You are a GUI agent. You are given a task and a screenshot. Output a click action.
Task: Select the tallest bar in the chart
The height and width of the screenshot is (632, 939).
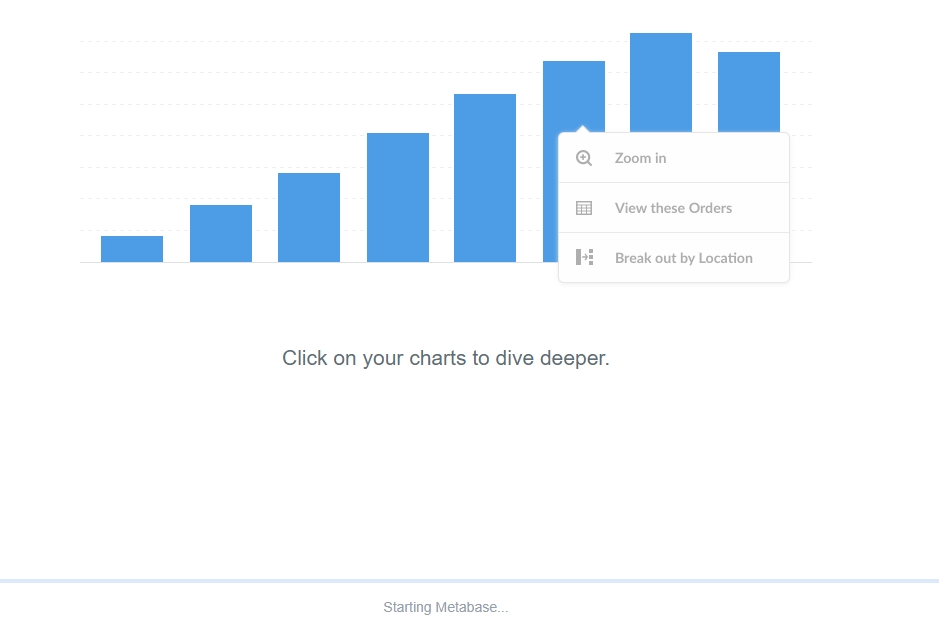click(x=661, y=82)
